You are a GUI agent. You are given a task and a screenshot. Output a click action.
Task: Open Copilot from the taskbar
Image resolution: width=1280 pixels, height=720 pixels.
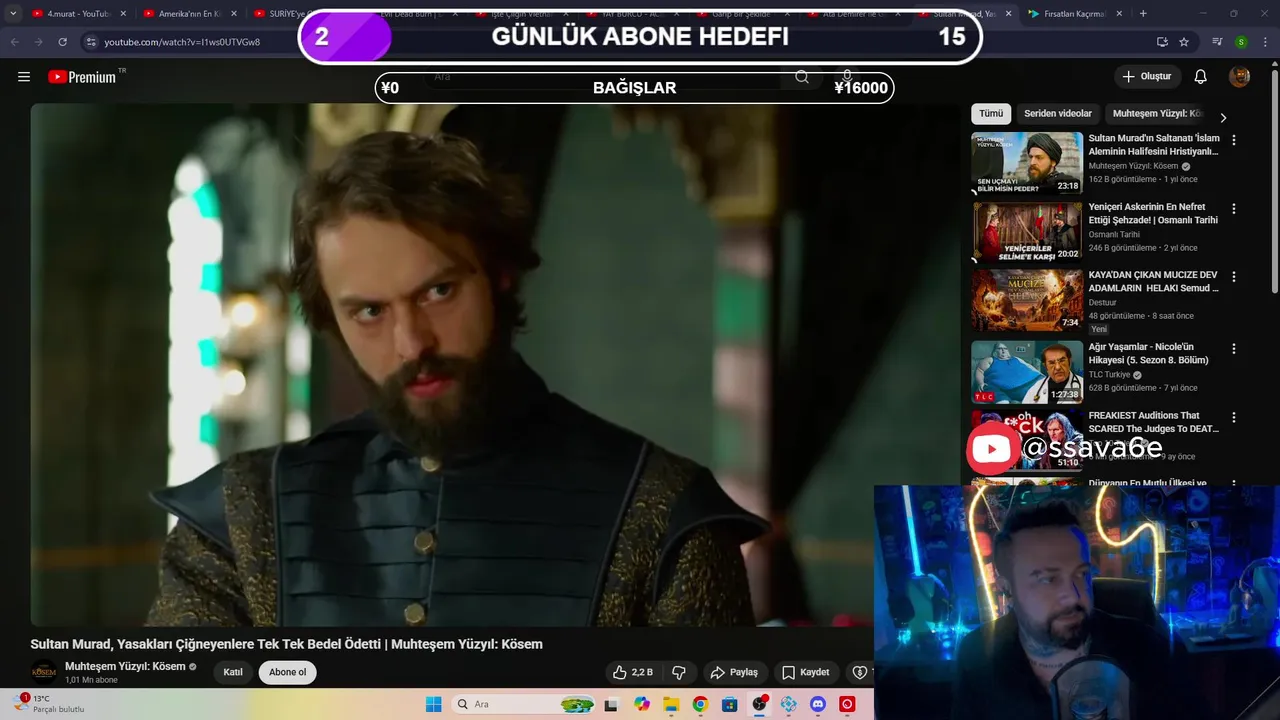(642, 705)
